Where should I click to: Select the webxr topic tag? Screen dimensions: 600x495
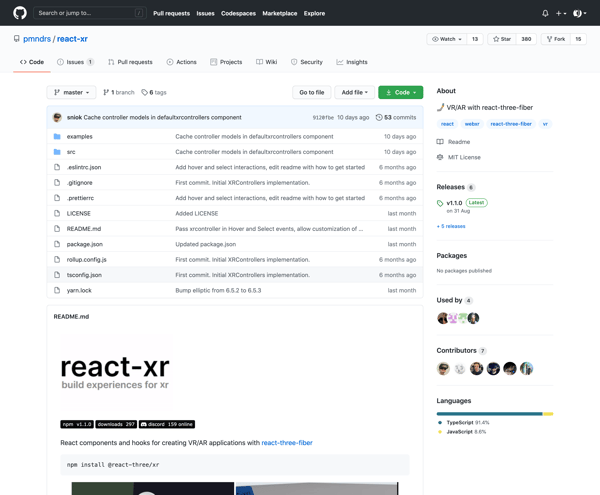(x=472, y=124)
